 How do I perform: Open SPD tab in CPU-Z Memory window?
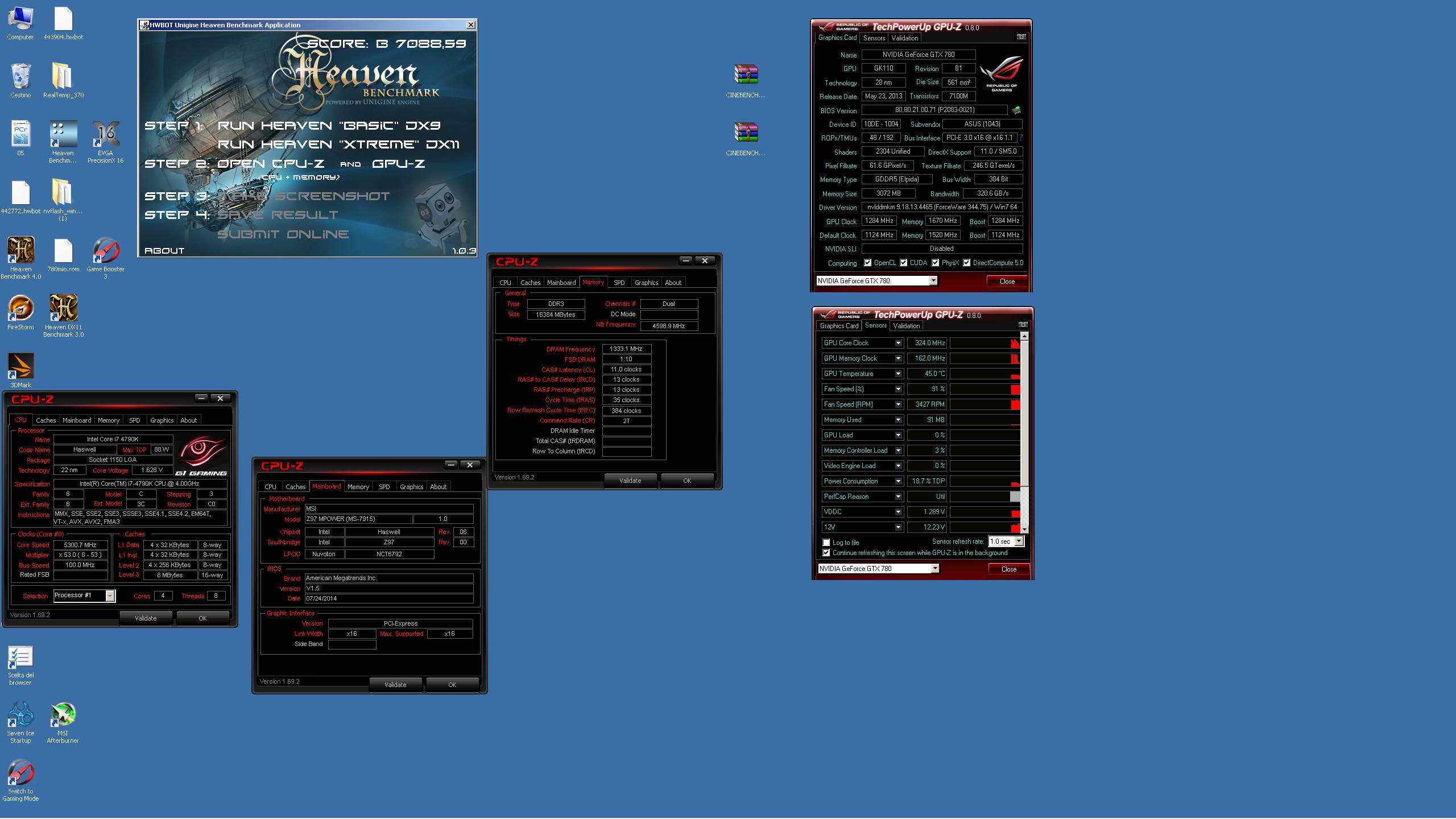[x=619, y=283]
